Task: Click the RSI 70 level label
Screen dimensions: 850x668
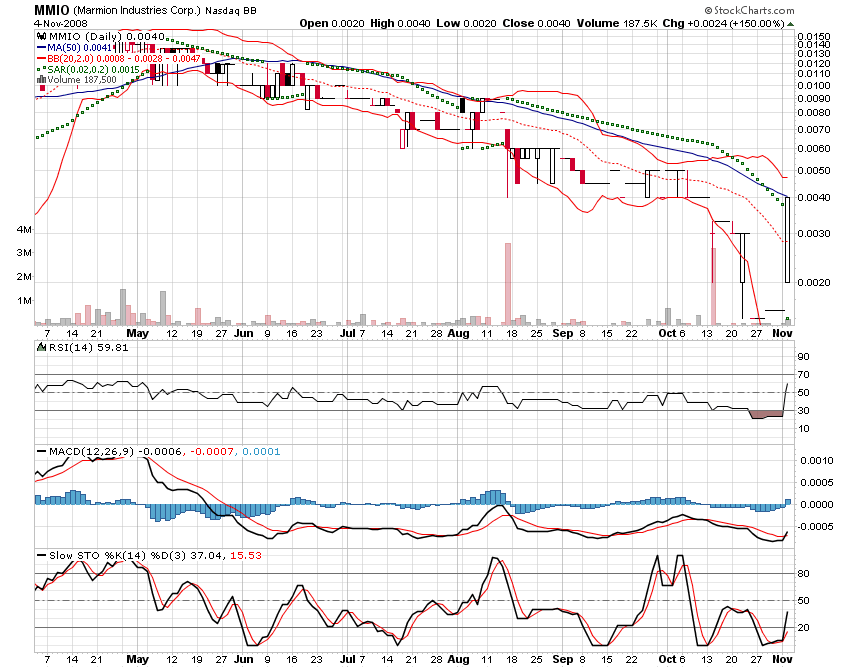Action: [x=803, y=375]
